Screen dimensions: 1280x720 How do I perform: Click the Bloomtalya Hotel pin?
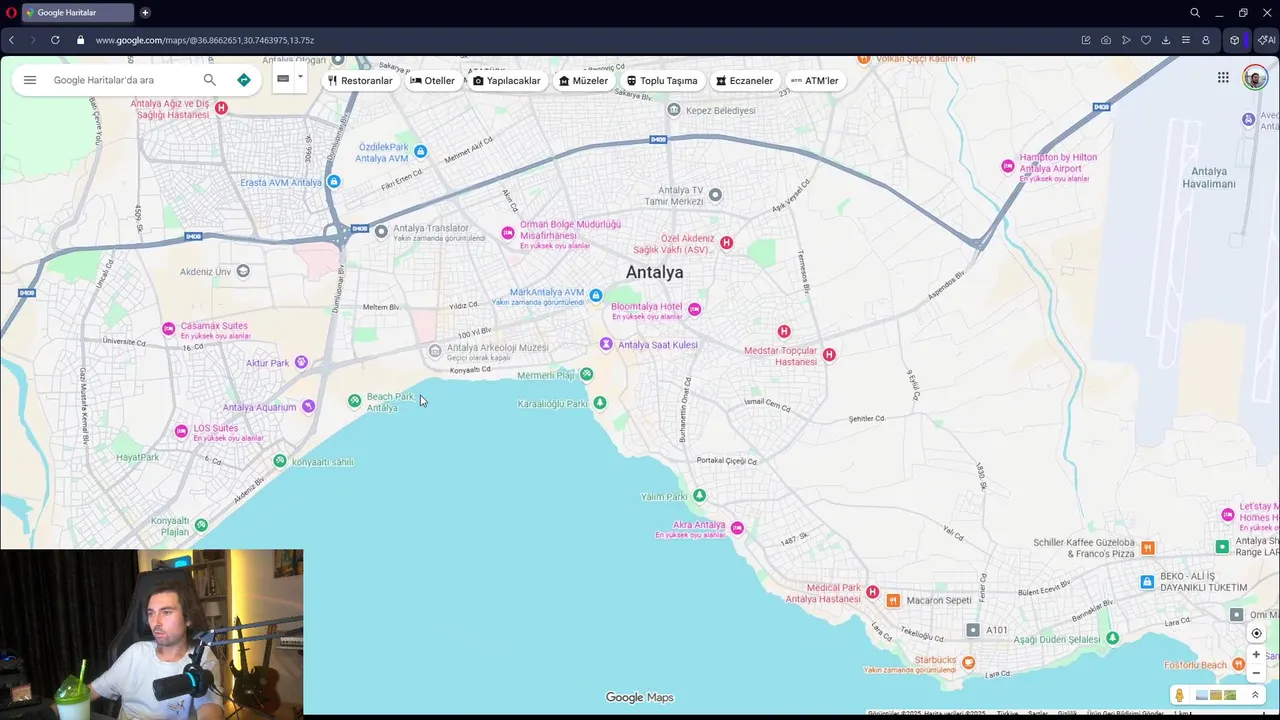coord(694,309)
